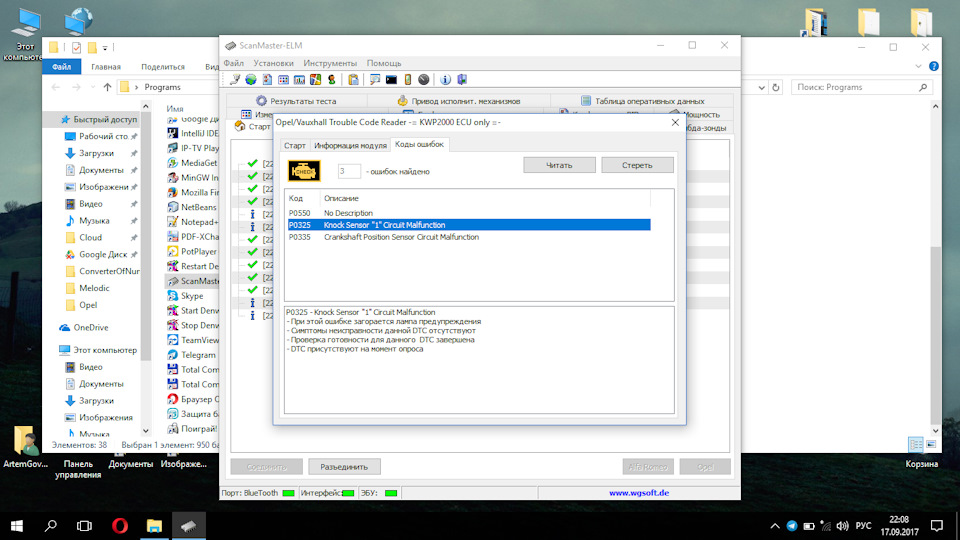Switch to the Старт tab in Trouble Code Reader
This screenshot has width=960, height=540.
coord(294,145)
